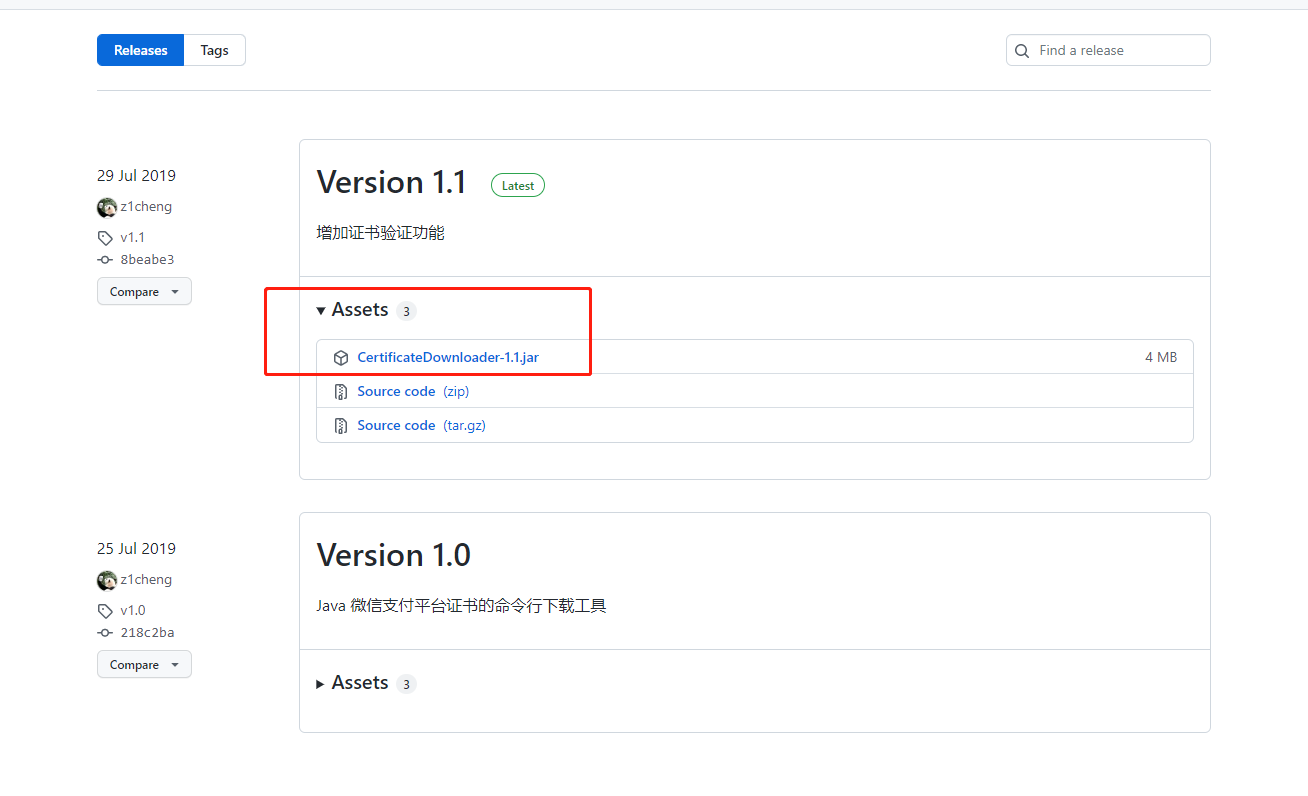The image size is (1308, 796).
Task: Click the tag icon beside v1.1
Action: 105,238
